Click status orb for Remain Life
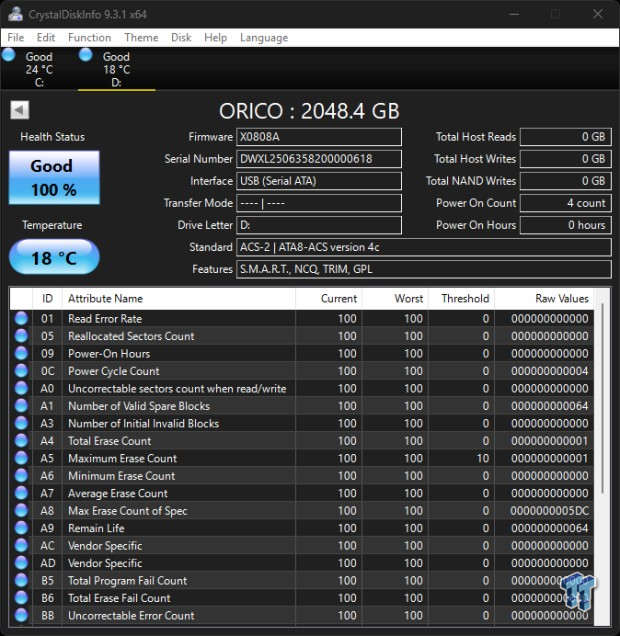The width and height of the screenshot is (620, 636). pos(21,528)
